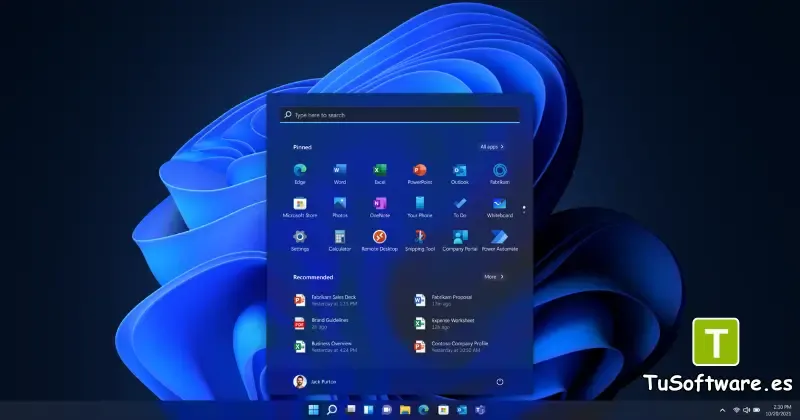The image size is (800, 420).
Task: Open Remote Desktop app
Action: [x=380, y=241]
